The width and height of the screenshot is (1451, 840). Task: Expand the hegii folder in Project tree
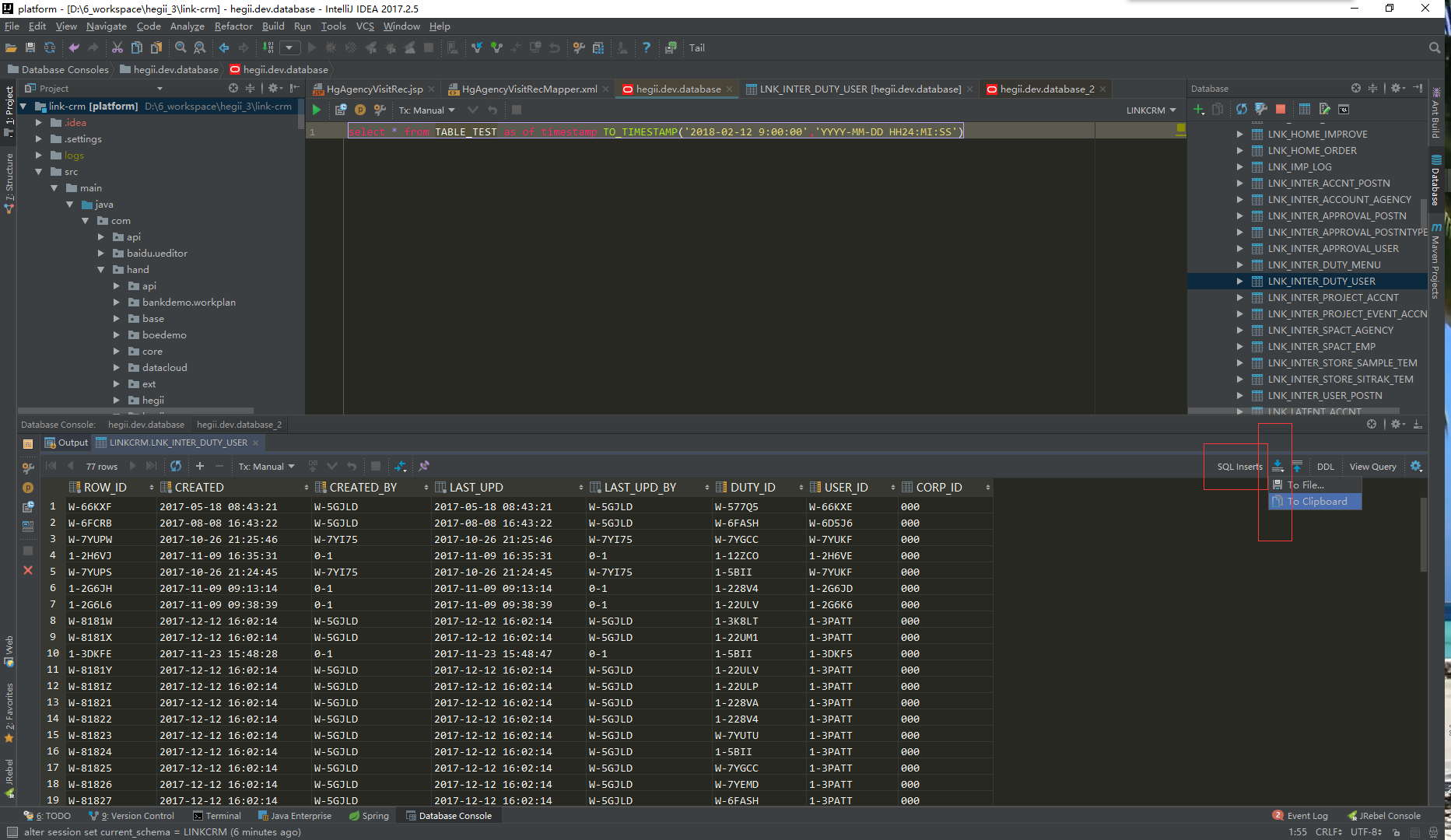117,401
